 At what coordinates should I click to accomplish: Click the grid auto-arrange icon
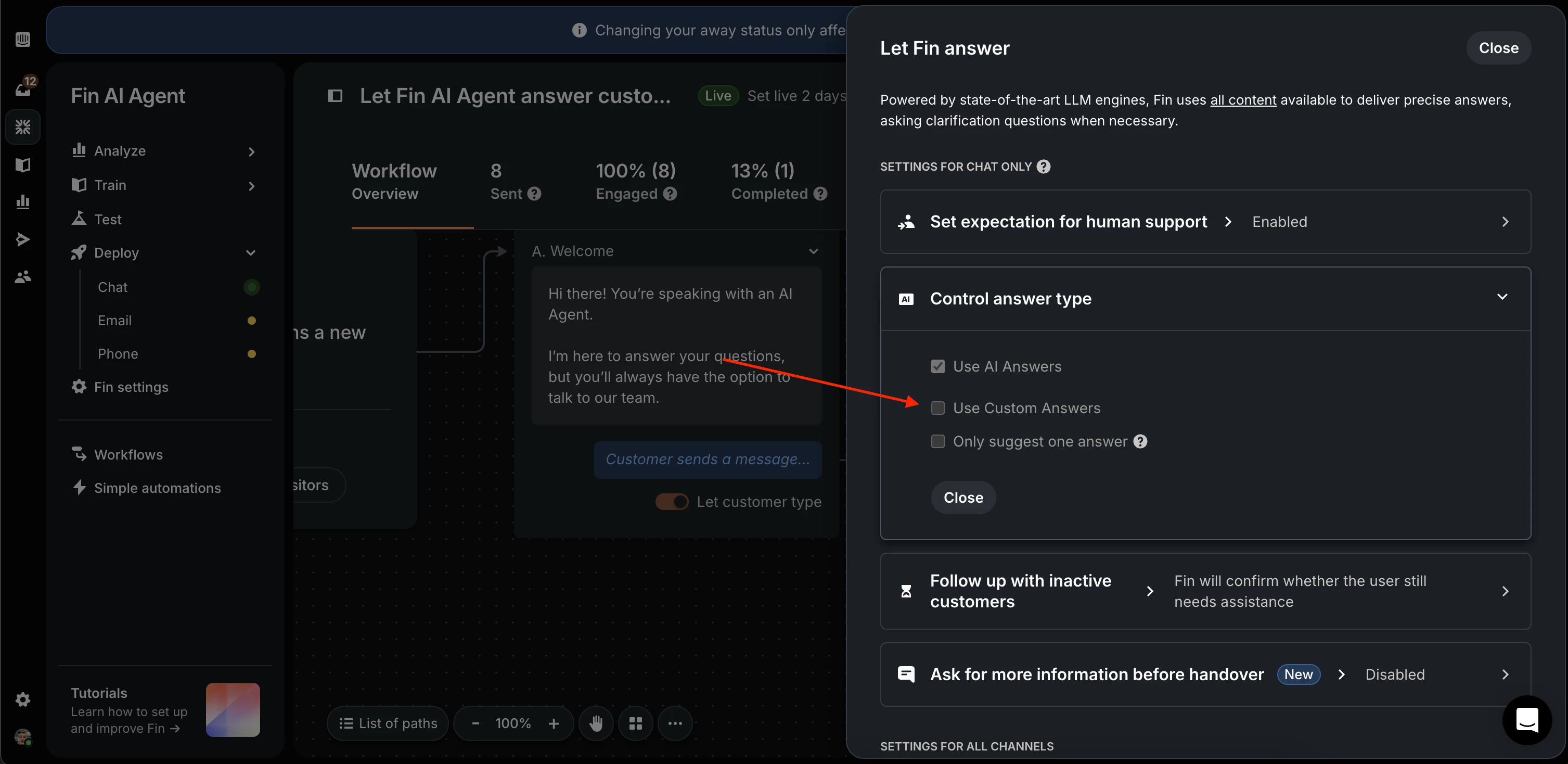[636, 723]
